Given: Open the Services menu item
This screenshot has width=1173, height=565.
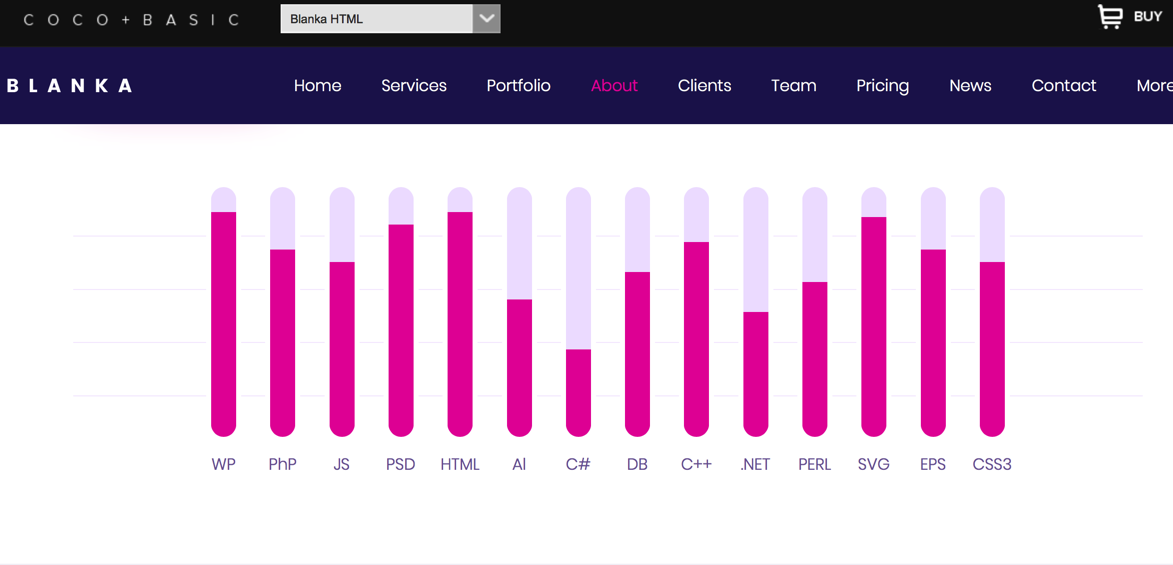Looking at the screenshot, I should click(414, 85).
